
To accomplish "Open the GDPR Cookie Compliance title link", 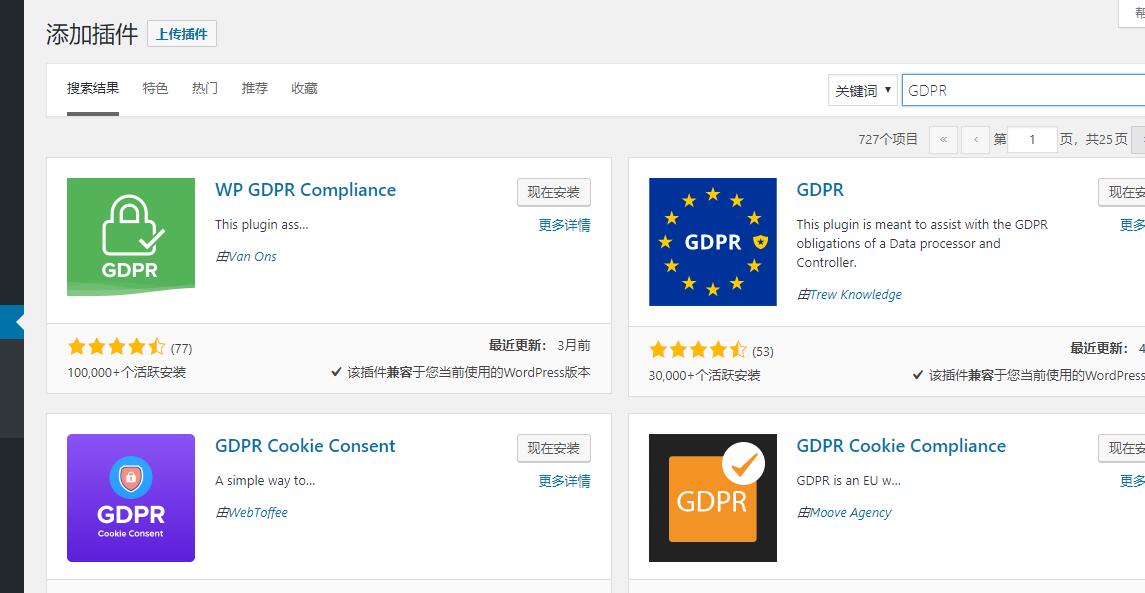I will coord(901,446).
